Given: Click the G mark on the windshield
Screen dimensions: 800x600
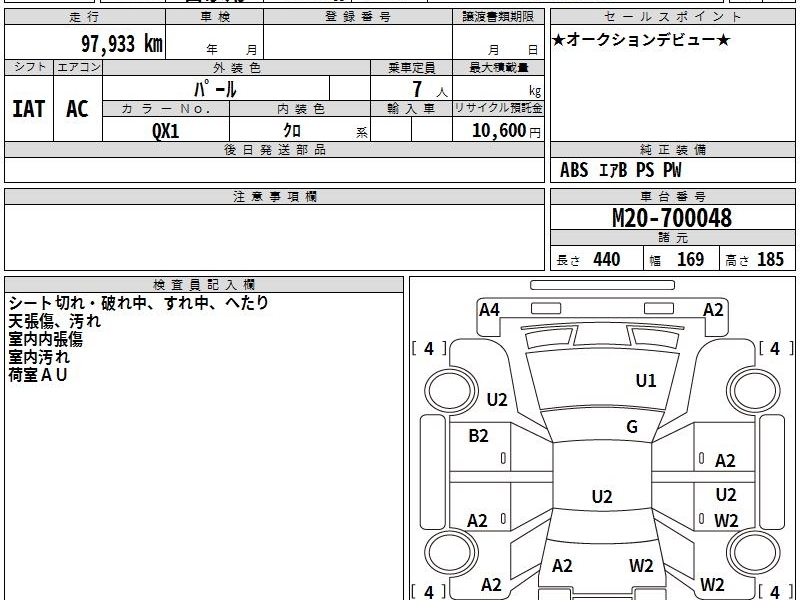Looking at the screenshot, I should [632, 427].
